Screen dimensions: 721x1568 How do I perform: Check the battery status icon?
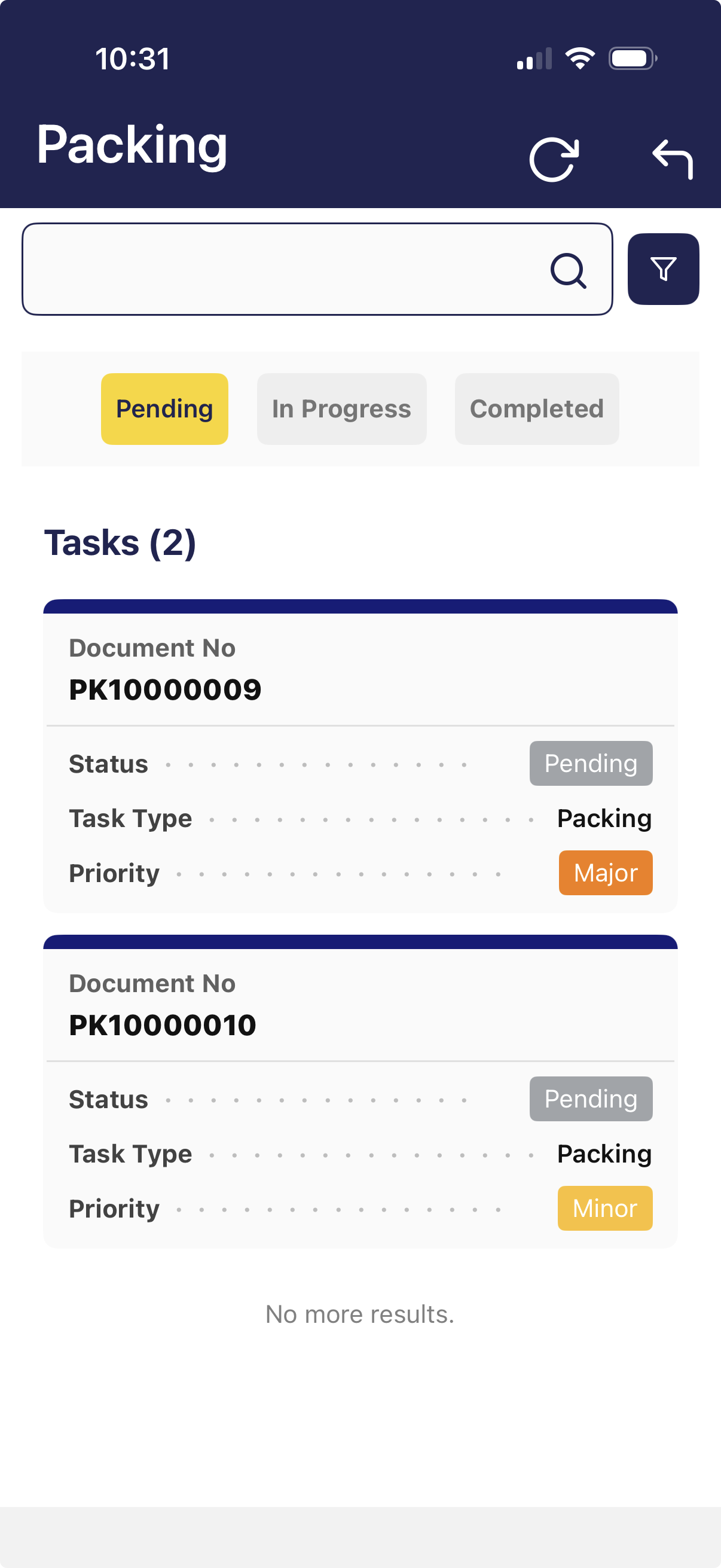[x=632, y=59]
